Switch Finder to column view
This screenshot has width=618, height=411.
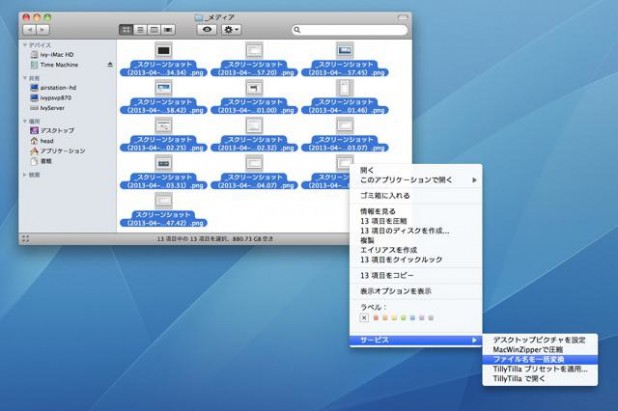(153, 30)
